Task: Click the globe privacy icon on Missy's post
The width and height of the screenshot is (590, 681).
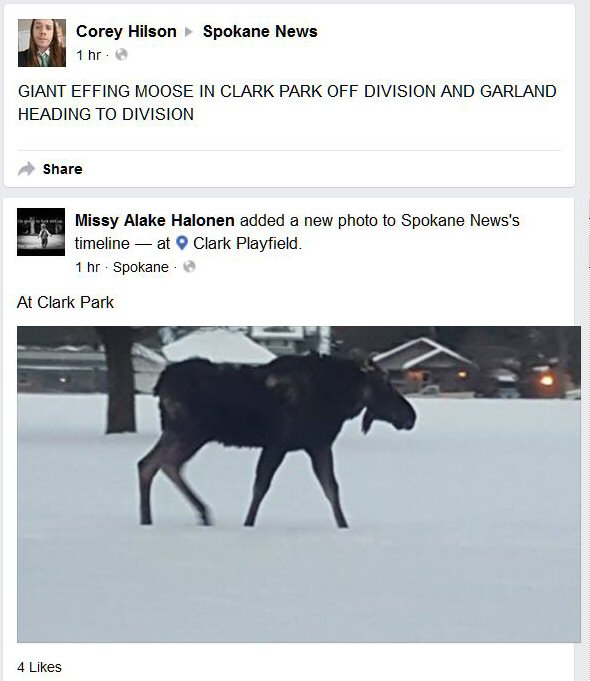Action: [x=189, y=267]
